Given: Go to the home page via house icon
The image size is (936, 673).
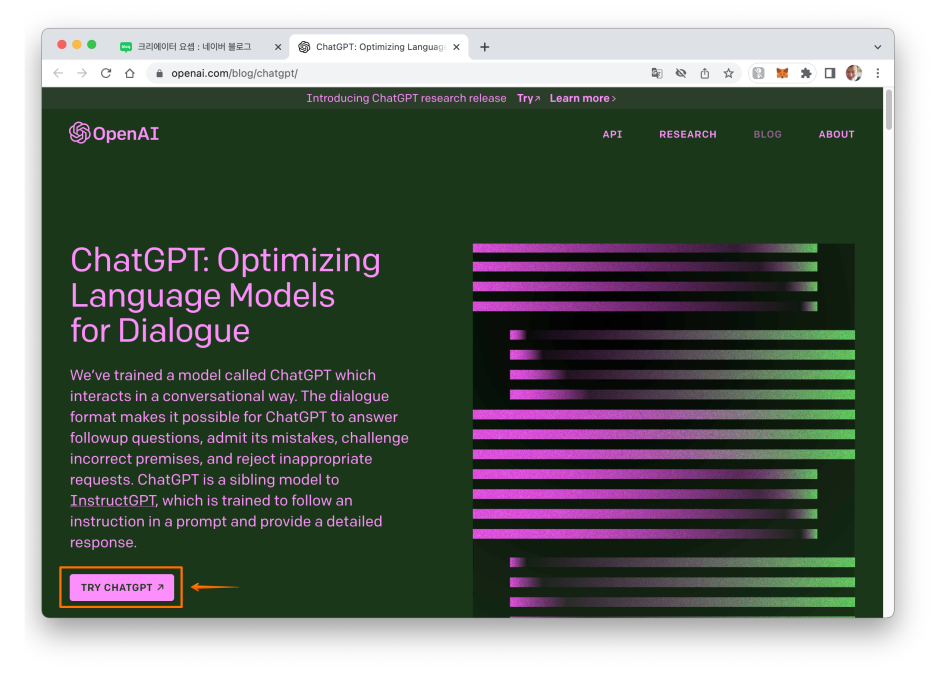Looking at the screenshot, I should point(130,73).
